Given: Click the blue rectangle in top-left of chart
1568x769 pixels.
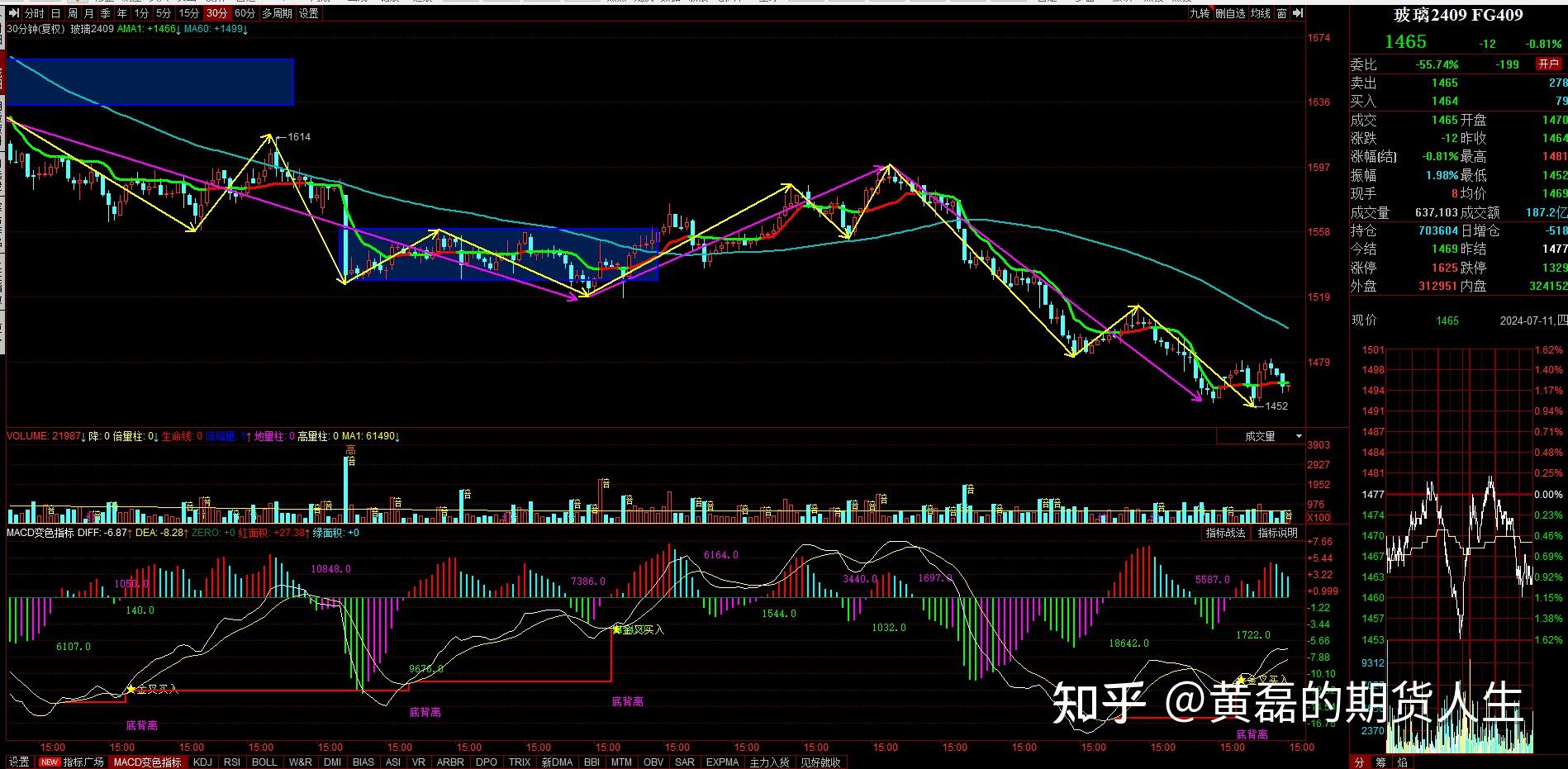Looking at the screenshot, I should click(x=150, y=82).
